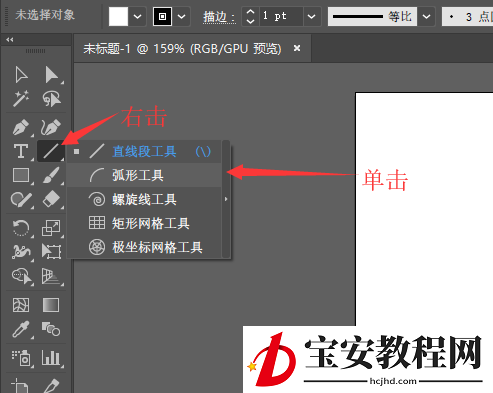Choose 极坐标网格工具 from the flyout menu

144,247
